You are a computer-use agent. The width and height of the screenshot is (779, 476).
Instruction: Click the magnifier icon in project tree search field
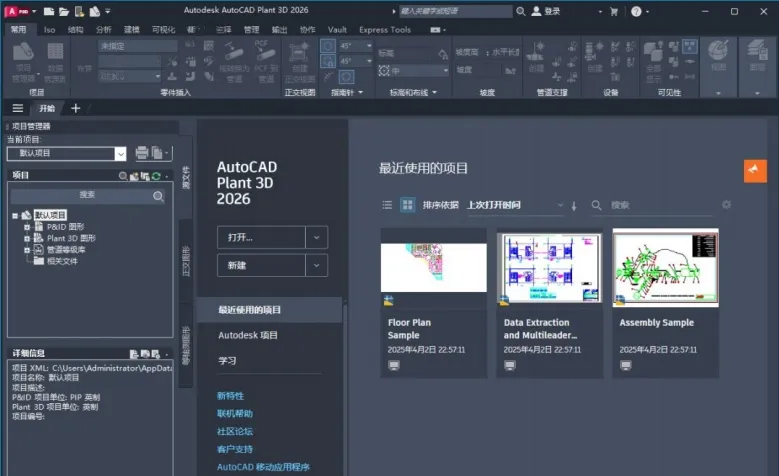[x=158, y=196]
